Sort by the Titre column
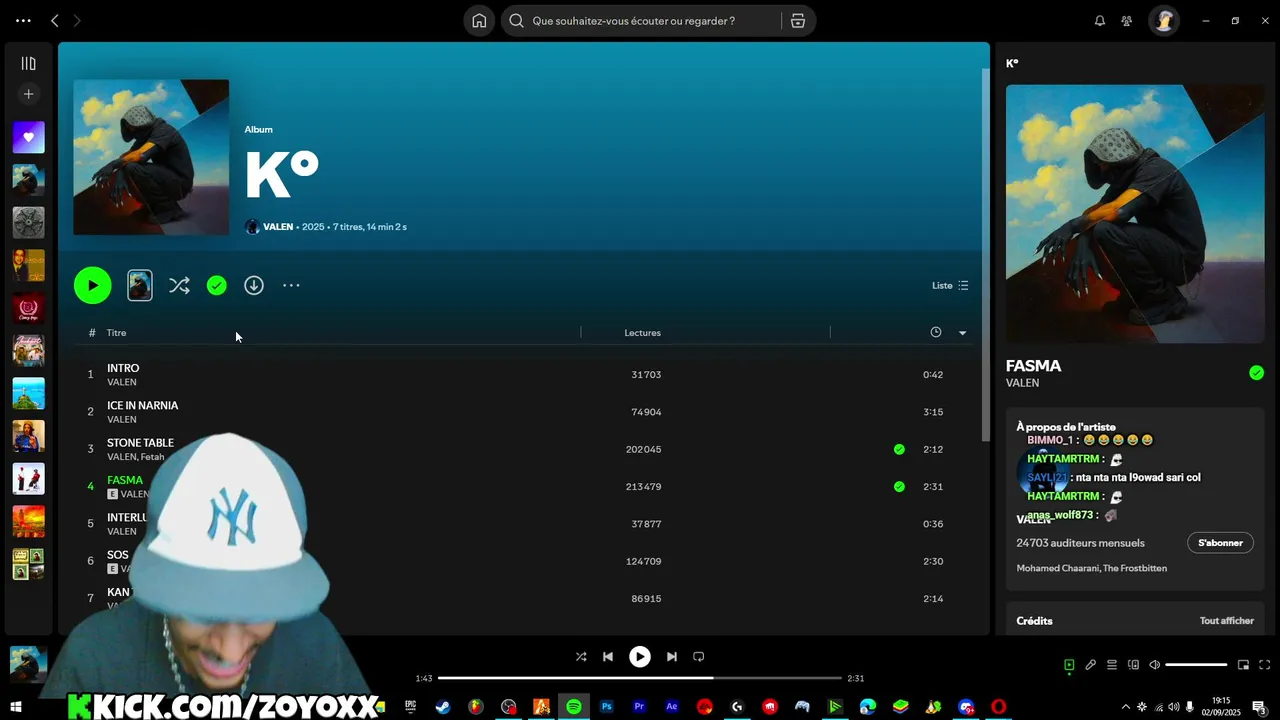Image resolution: width=1280 pixels, height=720 pixels. click(117, 333)
